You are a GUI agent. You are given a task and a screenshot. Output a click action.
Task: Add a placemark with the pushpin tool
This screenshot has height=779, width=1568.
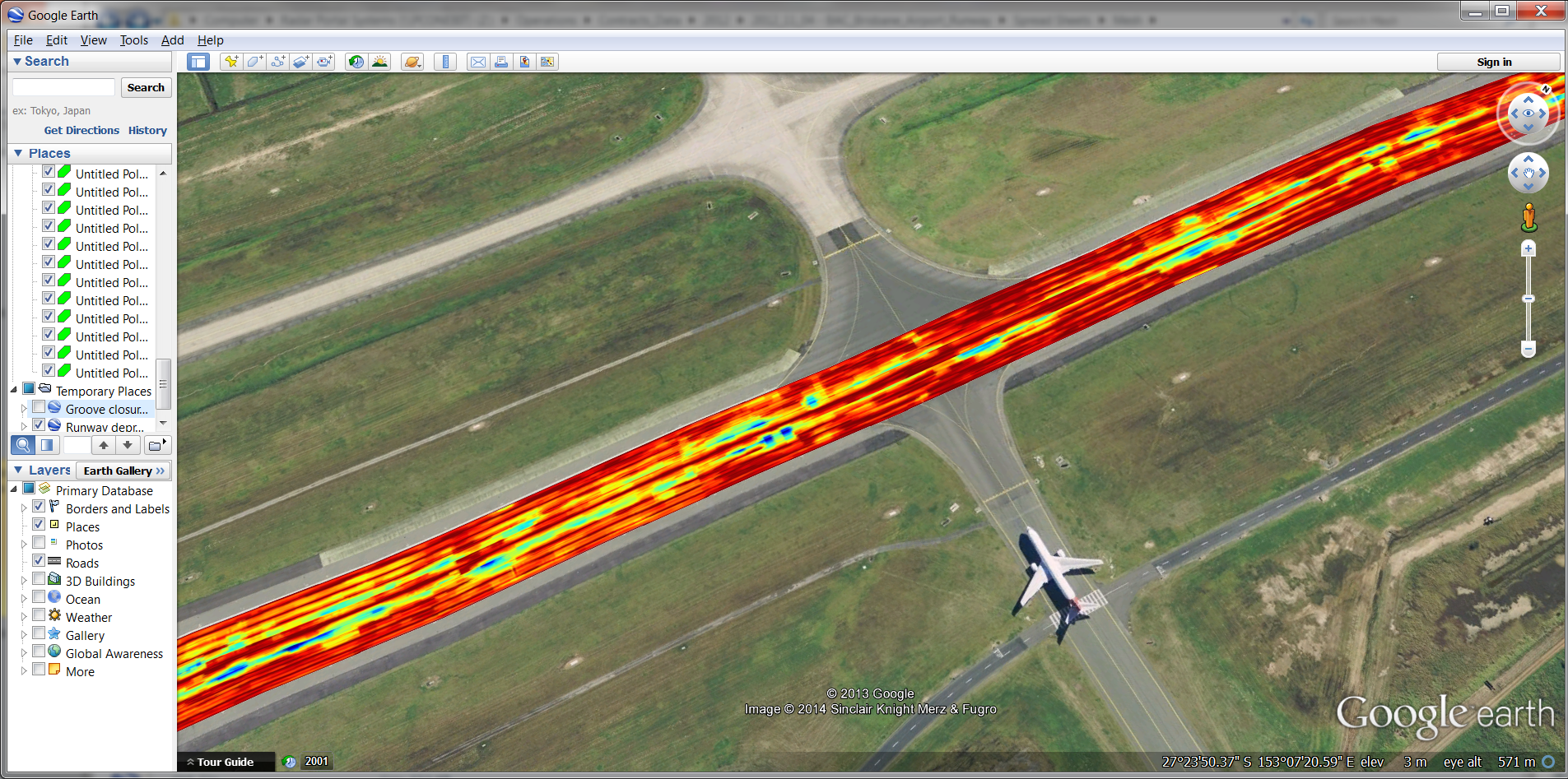[231, 62]
